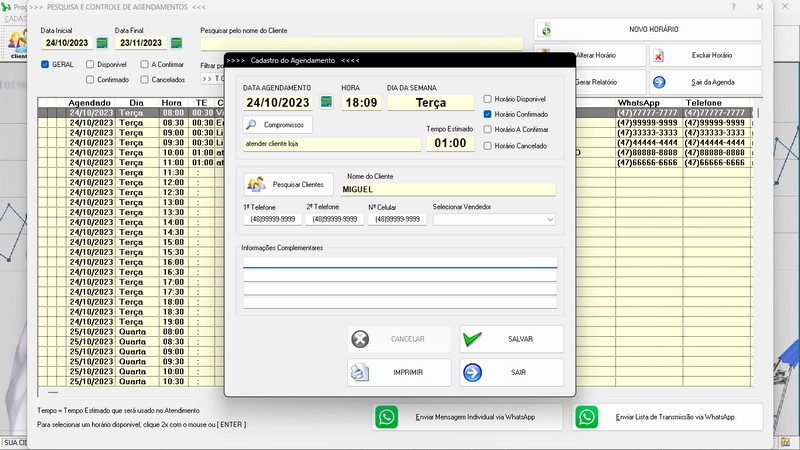
Task: Click blue arrow icon on Sair button
Action: pos(472,372)
